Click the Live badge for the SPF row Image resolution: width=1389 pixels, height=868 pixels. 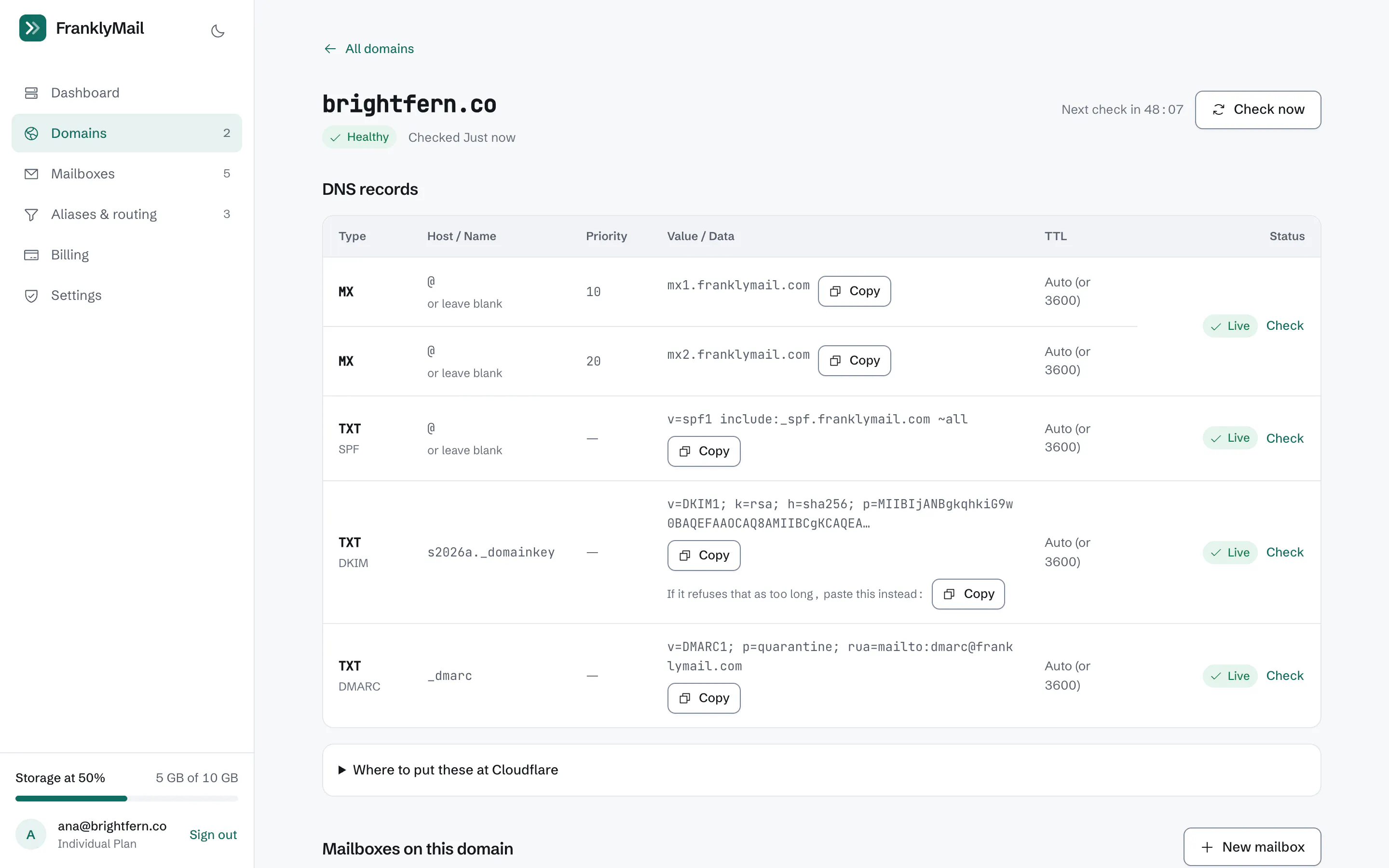[x=1230, y=438]
